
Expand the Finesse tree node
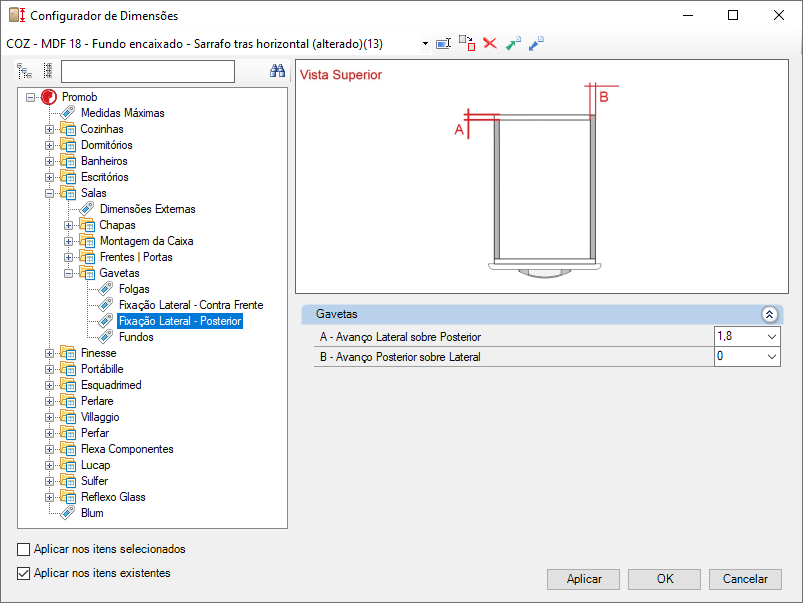coord(49,353)
